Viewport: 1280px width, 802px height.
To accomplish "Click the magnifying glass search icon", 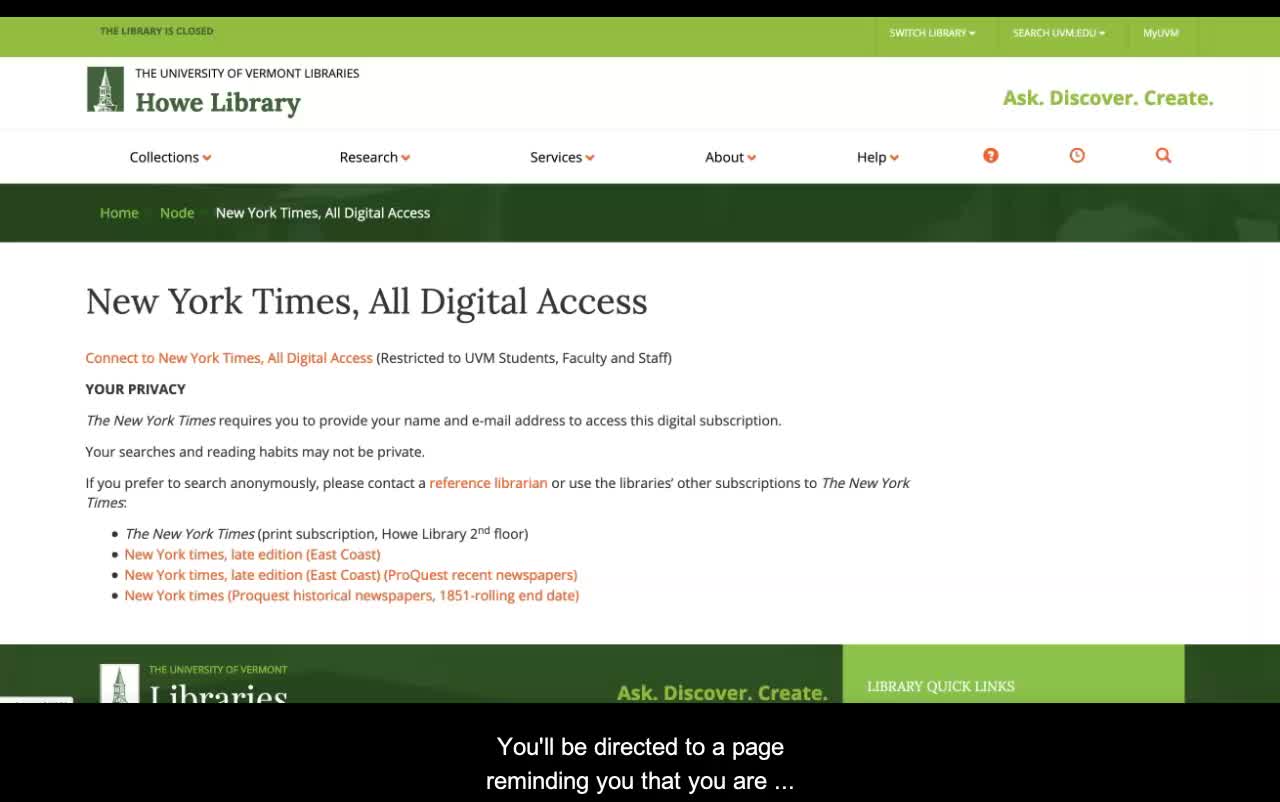I will [x=1163, y=155].
